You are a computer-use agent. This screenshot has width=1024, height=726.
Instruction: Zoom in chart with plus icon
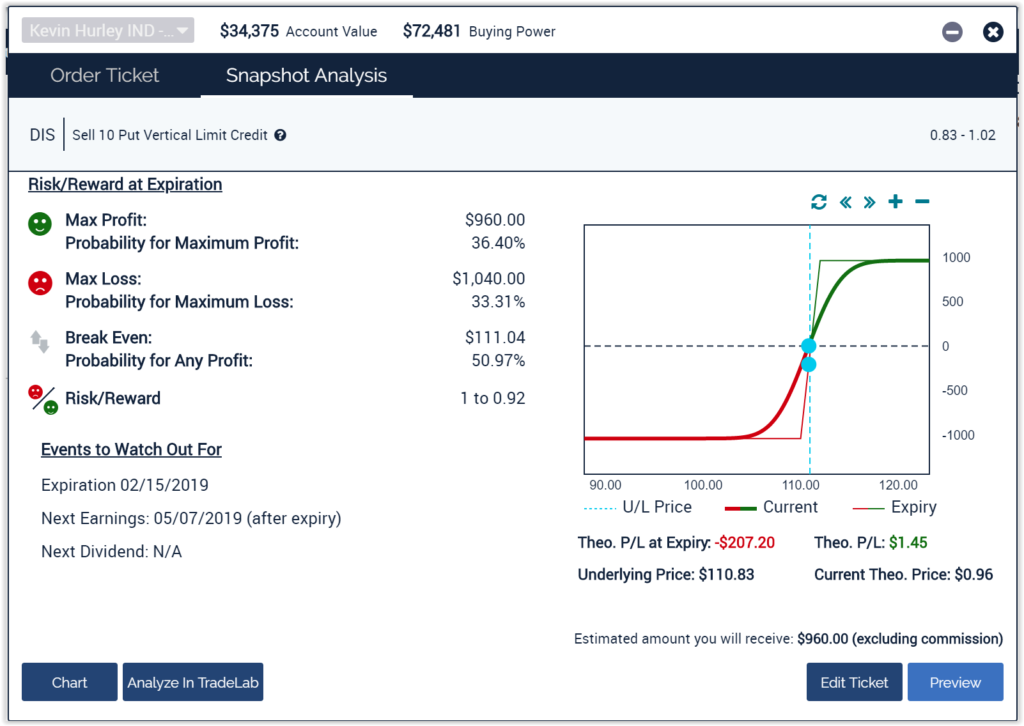pos(895,202)
